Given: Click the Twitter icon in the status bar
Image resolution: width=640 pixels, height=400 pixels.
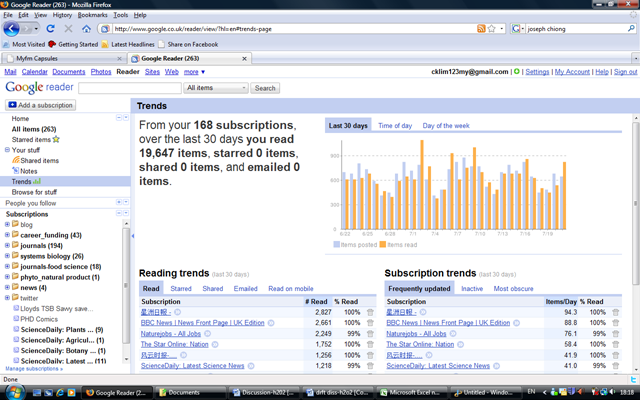Looking at the screenshot, I should tap(633, 380).
